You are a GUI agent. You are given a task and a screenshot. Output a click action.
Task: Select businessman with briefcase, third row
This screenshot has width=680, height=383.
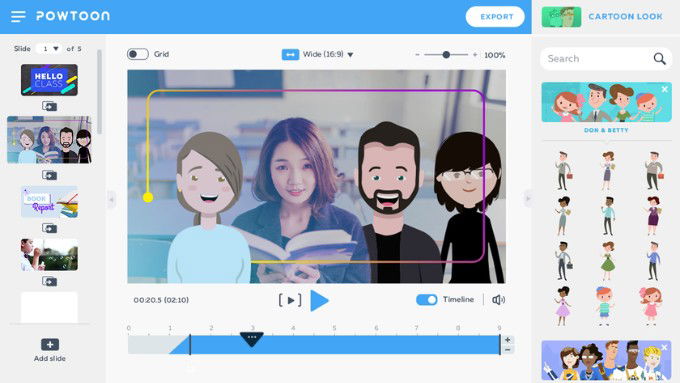tap(563, 261)
